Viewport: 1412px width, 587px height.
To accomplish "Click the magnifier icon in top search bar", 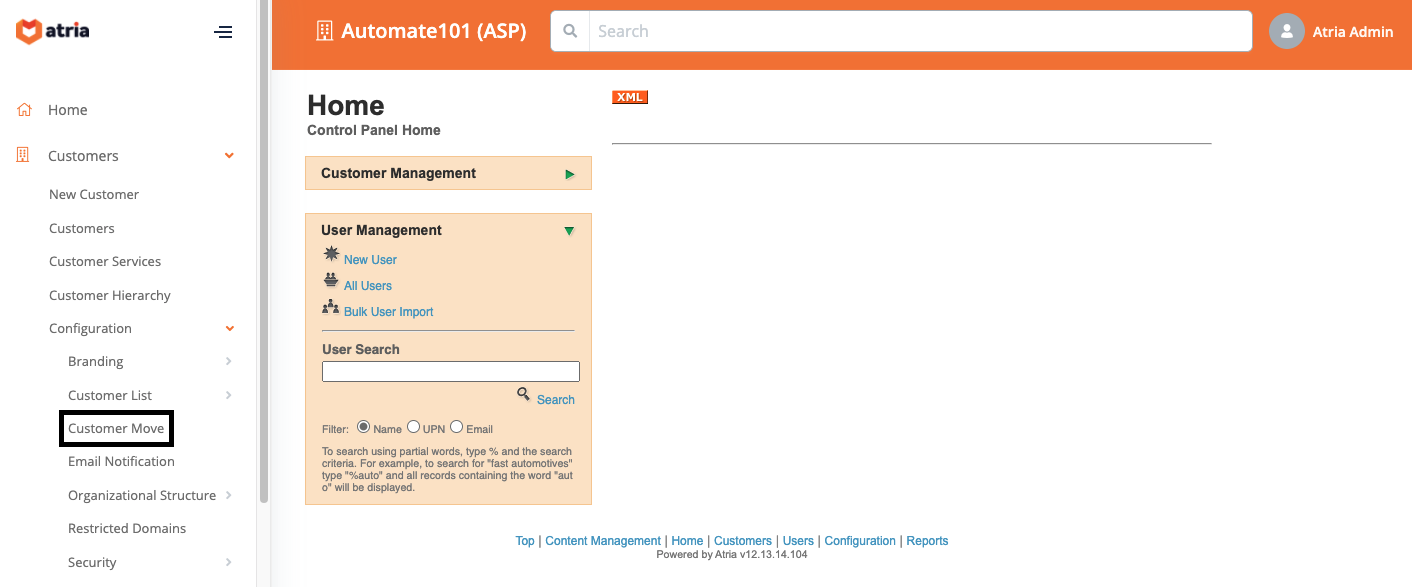I will click(x=570, y=31).
